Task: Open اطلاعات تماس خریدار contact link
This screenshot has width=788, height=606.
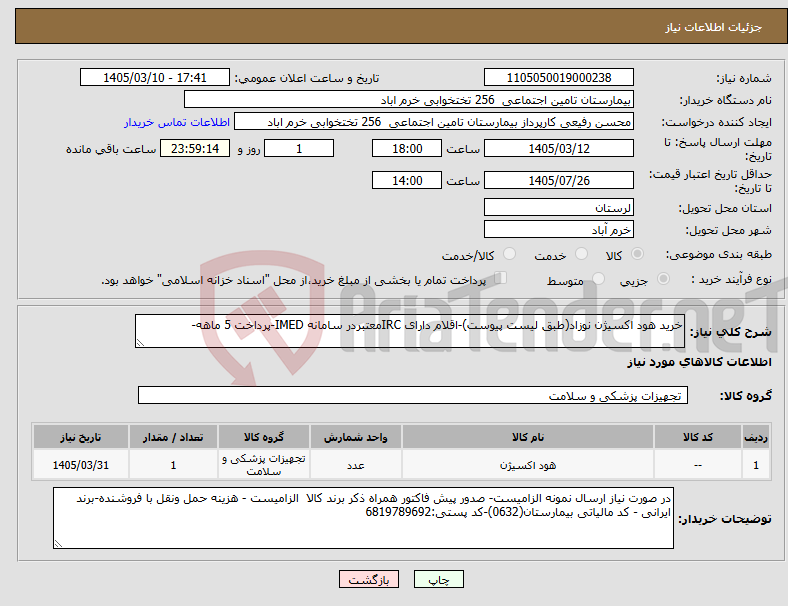Action: 177,122
